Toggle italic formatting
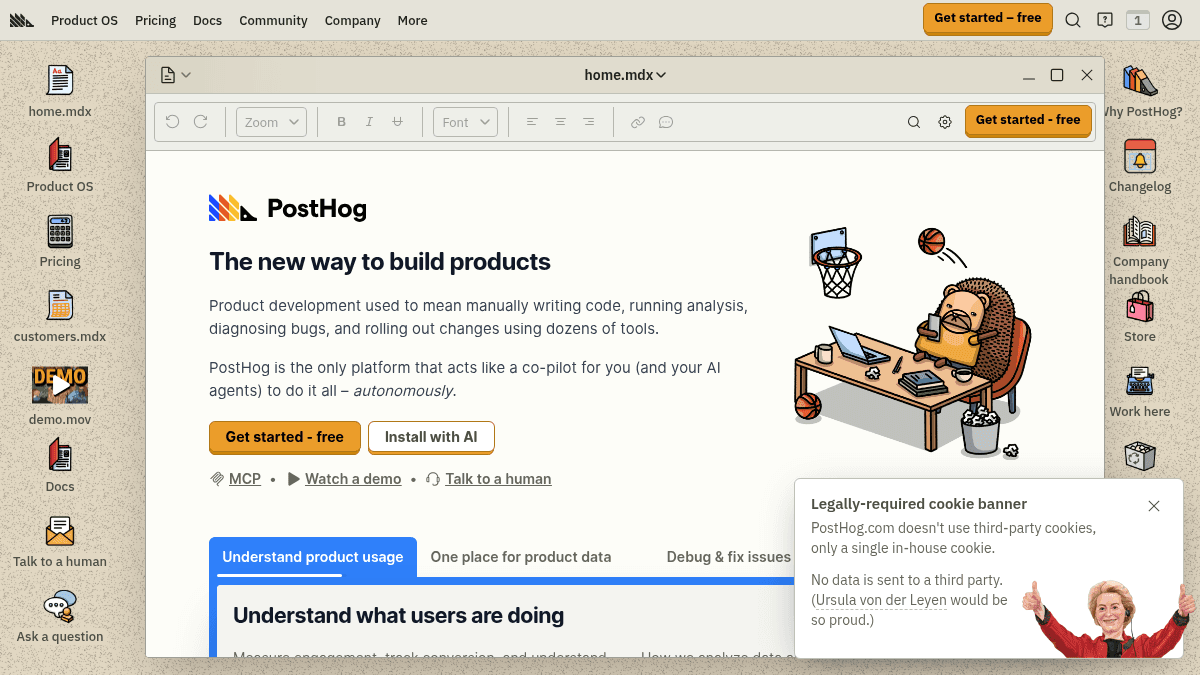Image resolution: width=1200 pixels, height=675 pixels. 369,122
